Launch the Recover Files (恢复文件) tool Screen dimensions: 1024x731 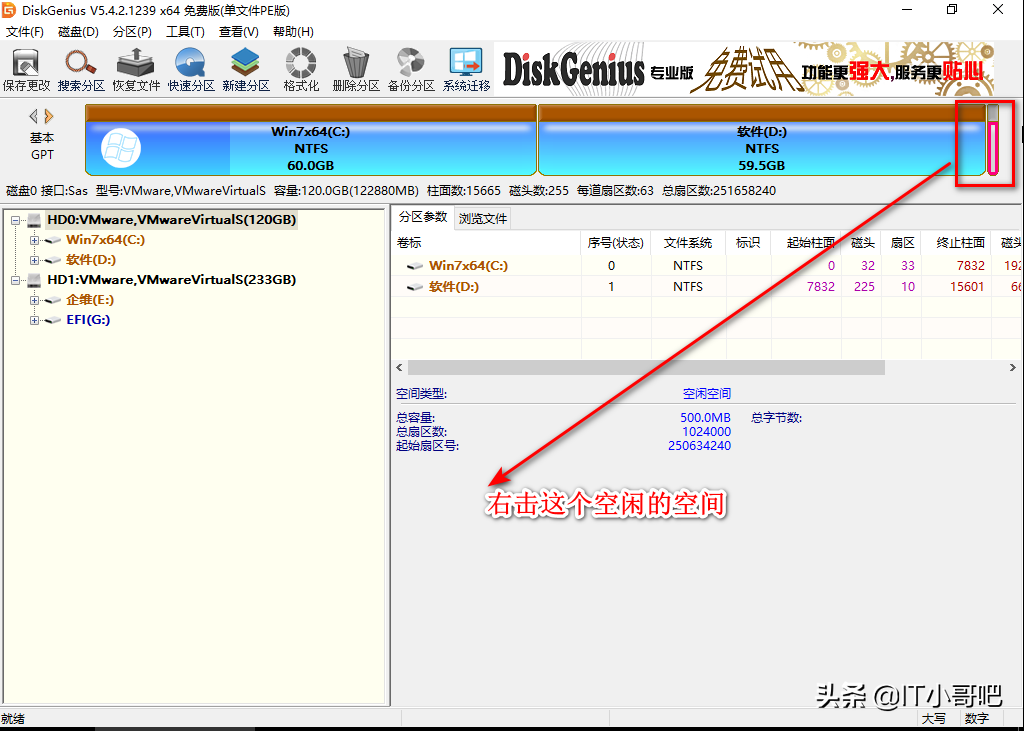[136, 69]
